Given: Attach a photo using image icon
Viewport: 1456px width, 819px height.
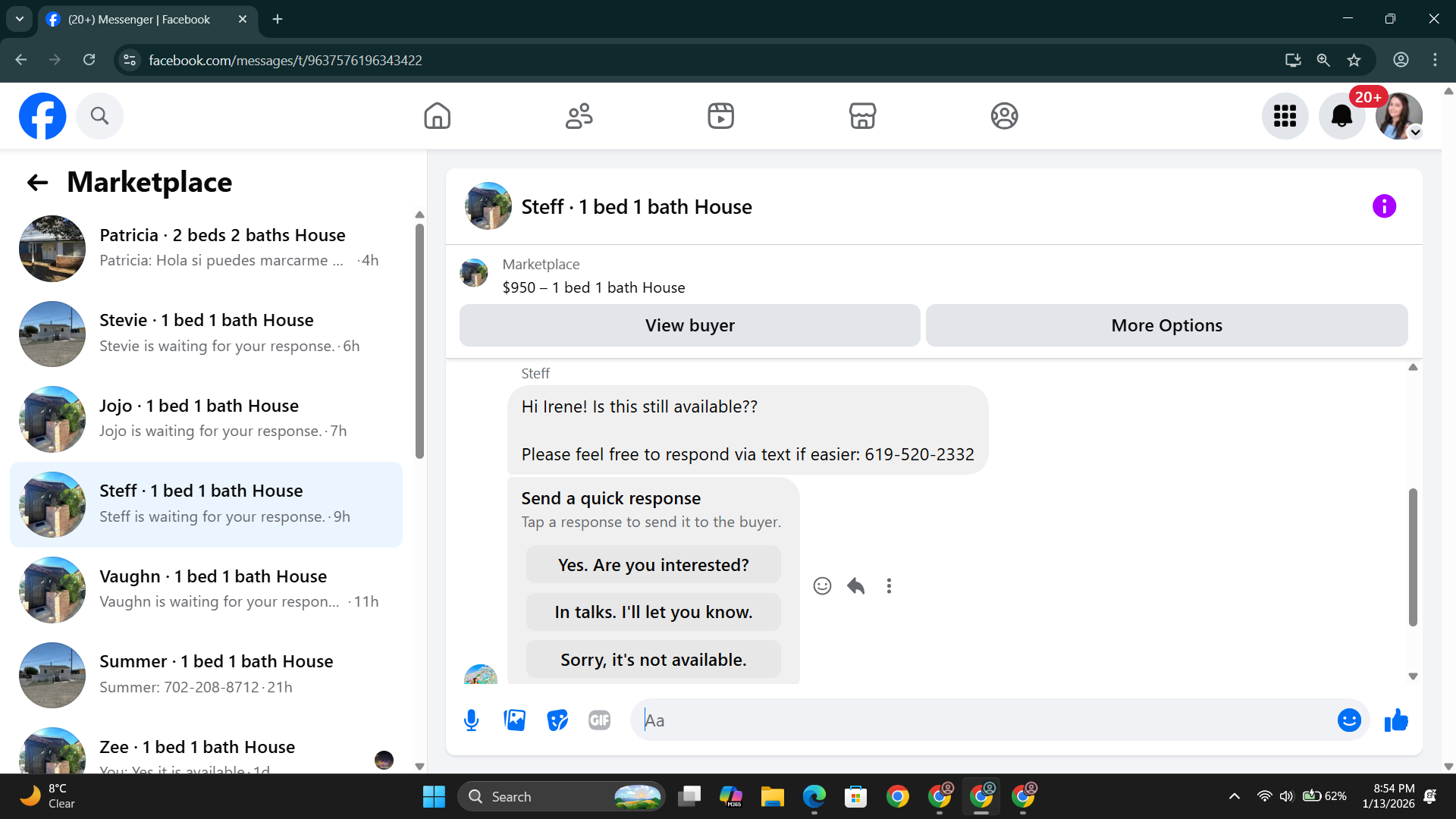Looking at the screenshot, I should click(x=514, y=720).
